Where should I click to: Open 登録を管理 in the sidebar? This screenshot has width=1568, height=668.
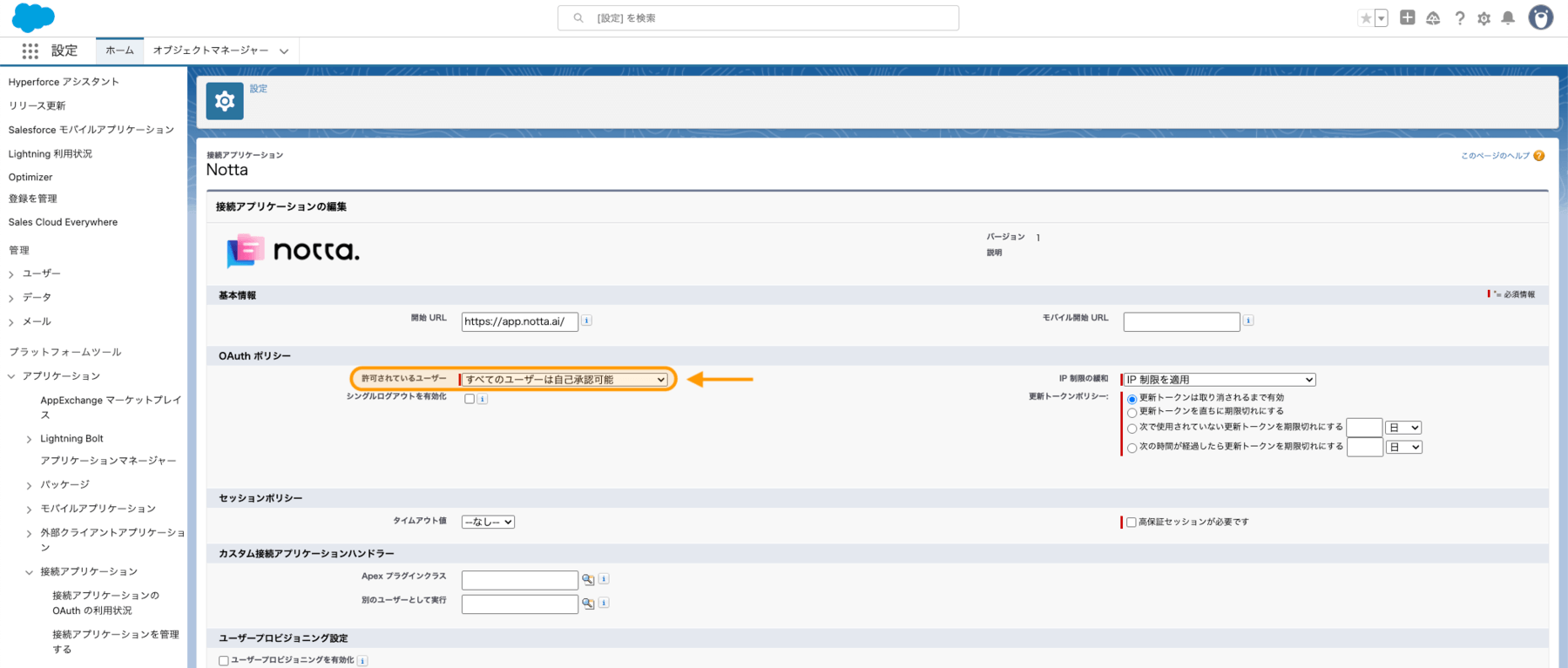[33, 199]
